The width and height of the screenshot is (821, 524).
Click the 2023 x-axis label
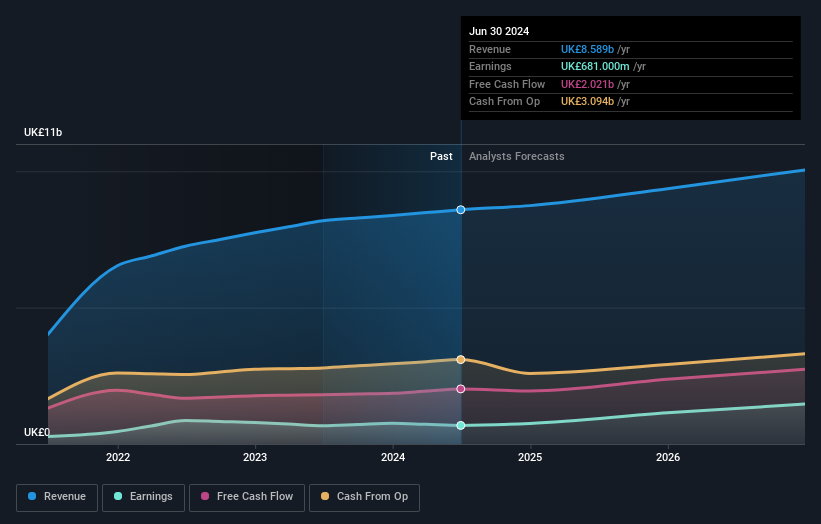[x=255, y=458]
